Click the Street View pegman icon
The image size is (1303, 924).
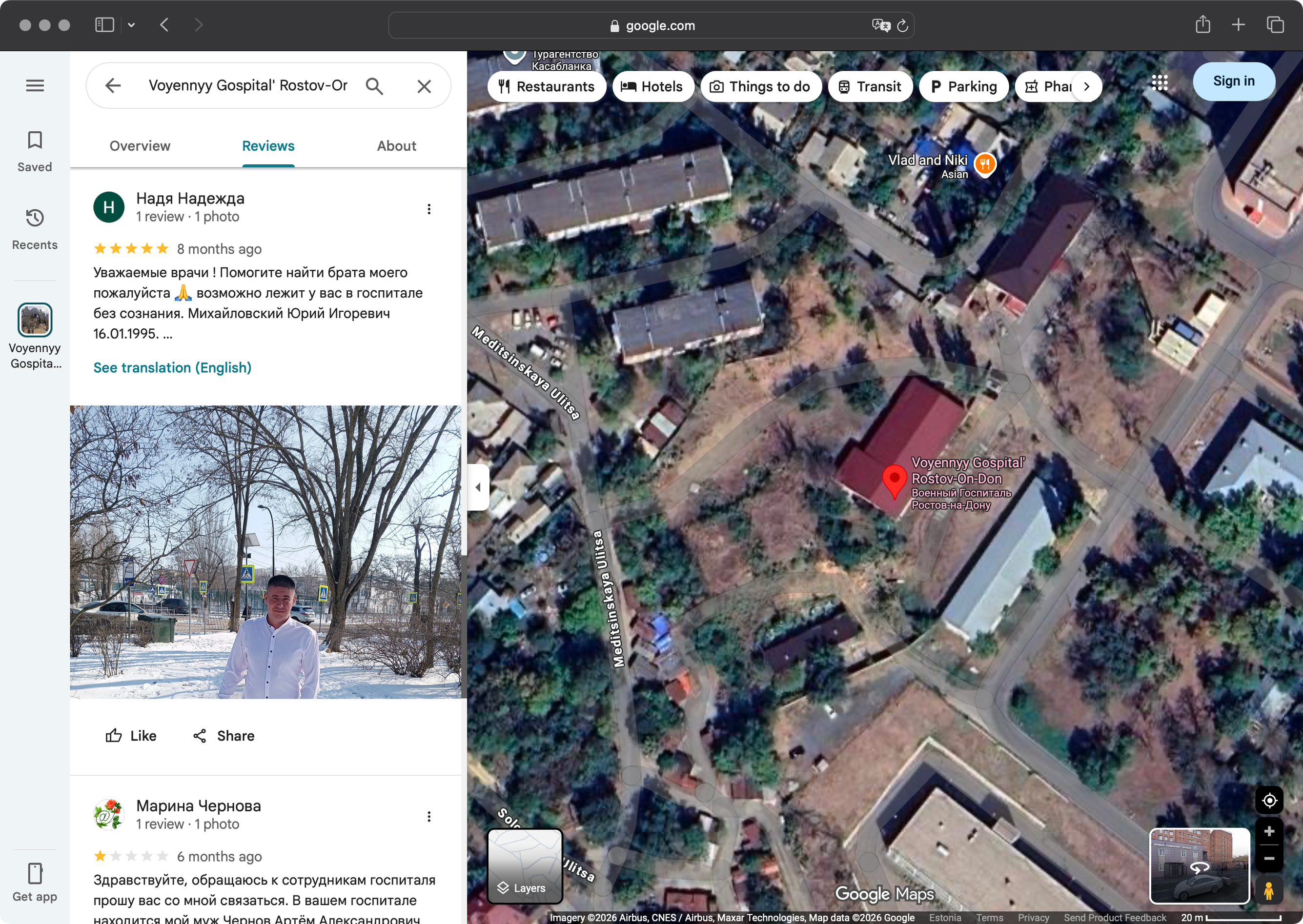1268,890
